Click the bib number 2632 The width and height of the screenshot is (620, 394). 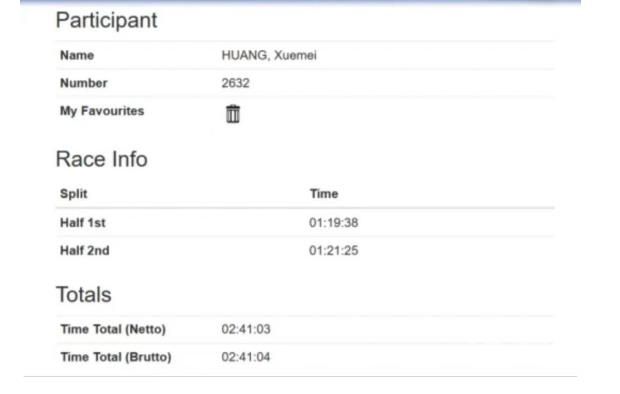pyautogui.click(x=235, y=83)
